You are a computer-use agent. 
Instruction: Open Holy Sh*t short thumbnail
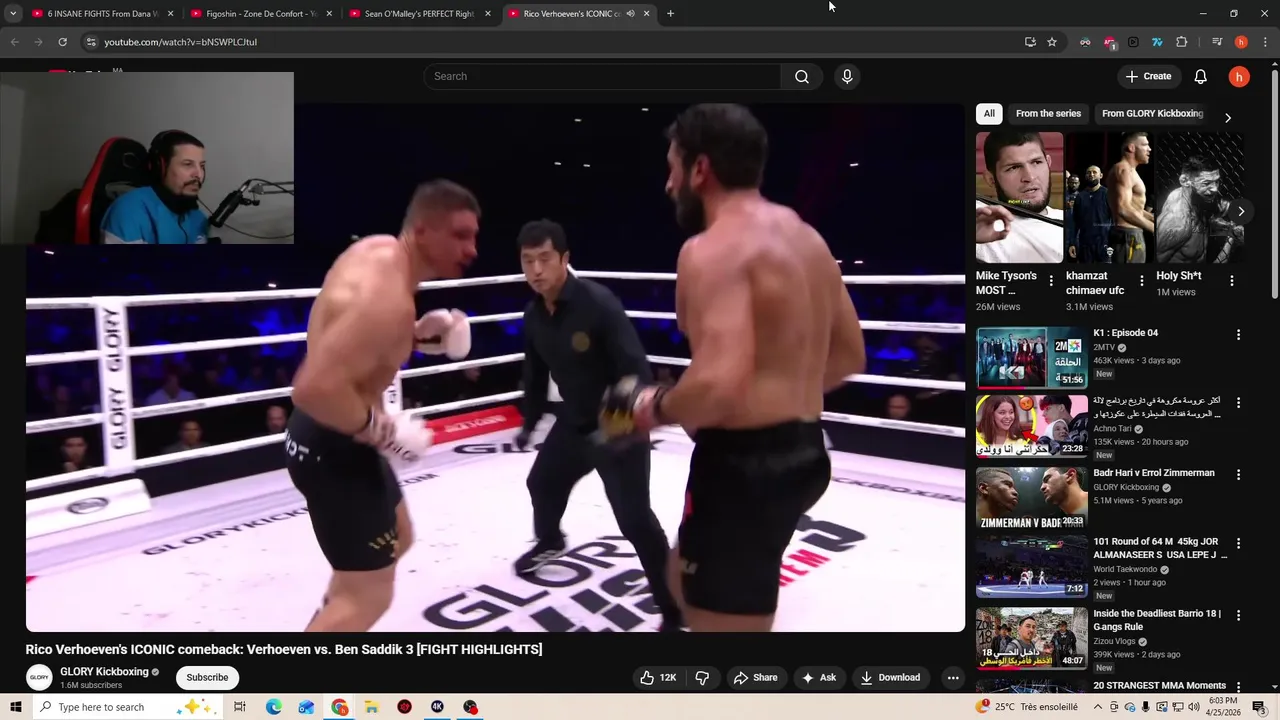pos(1200,198)
